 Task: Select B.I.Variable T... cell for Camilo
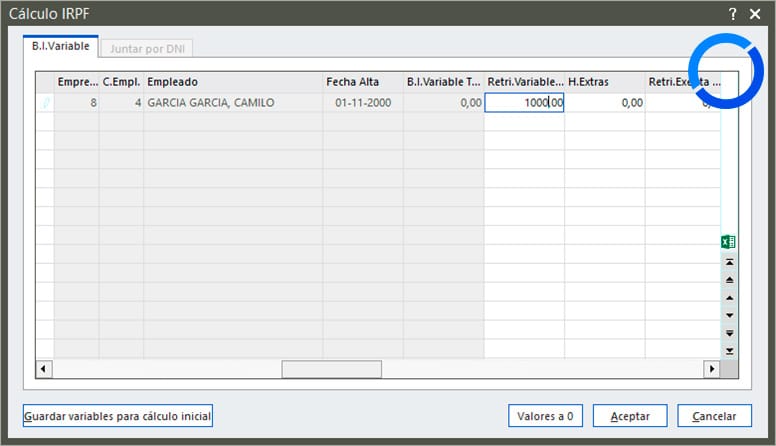[443, 102]
